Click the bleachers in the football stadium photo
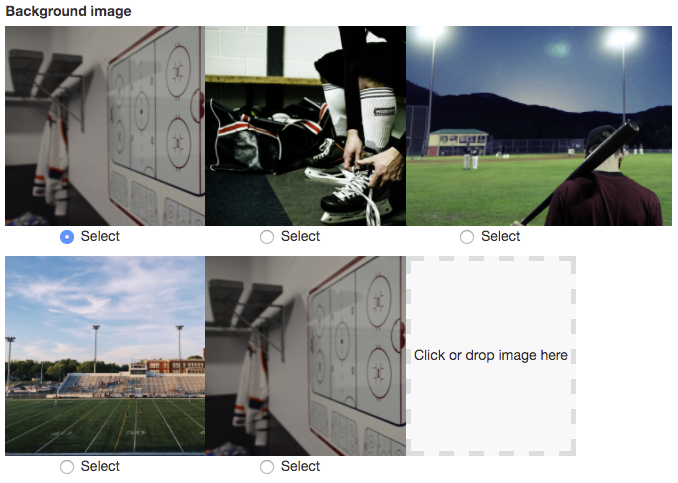 pos(132,384)
